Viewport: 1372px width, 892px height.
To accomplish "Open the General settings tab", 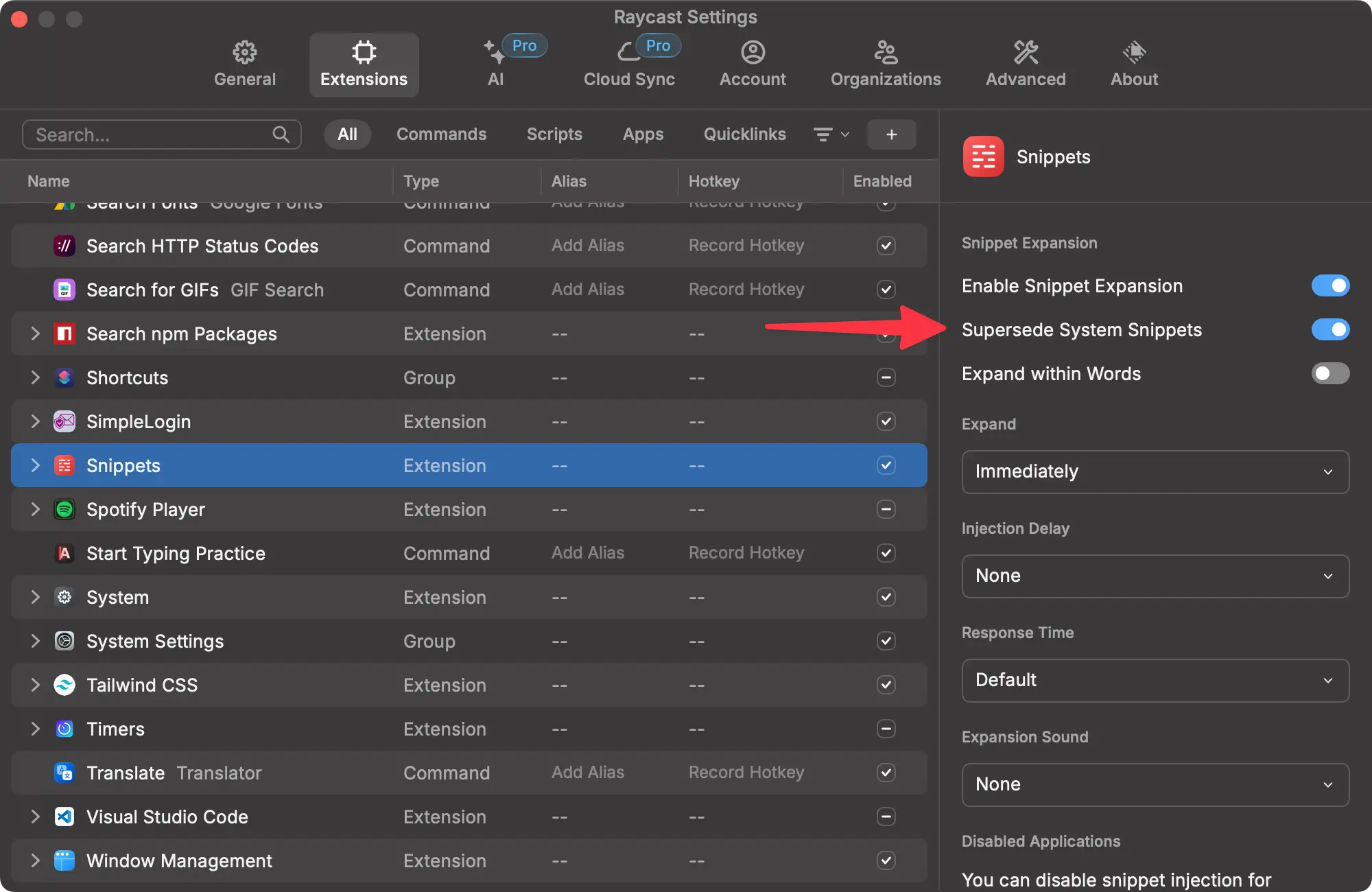I will [244, 64].
